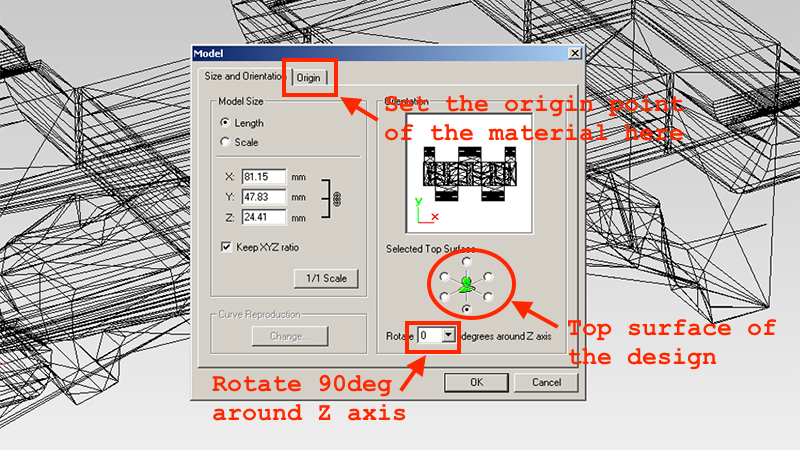
Task: Select the lower-right surface radio button
Action: click(488, 296)
